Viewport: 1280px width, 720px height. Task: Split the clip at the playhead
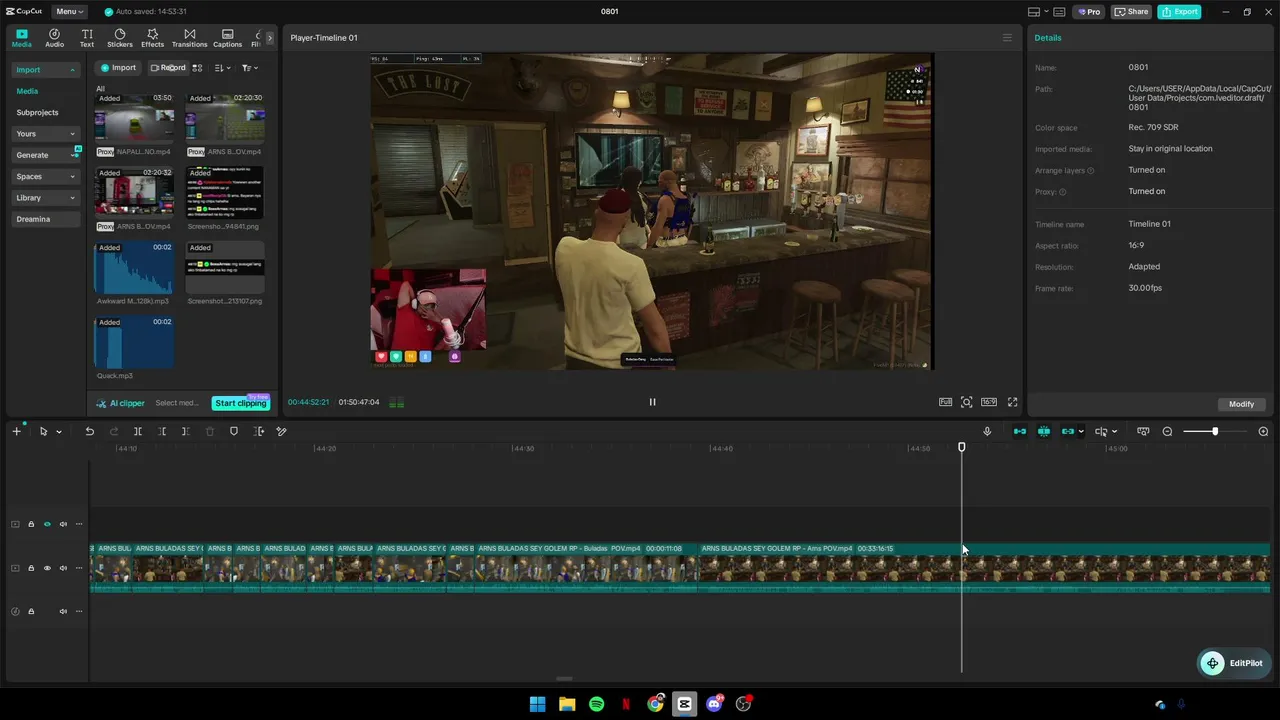coord(138,431)
